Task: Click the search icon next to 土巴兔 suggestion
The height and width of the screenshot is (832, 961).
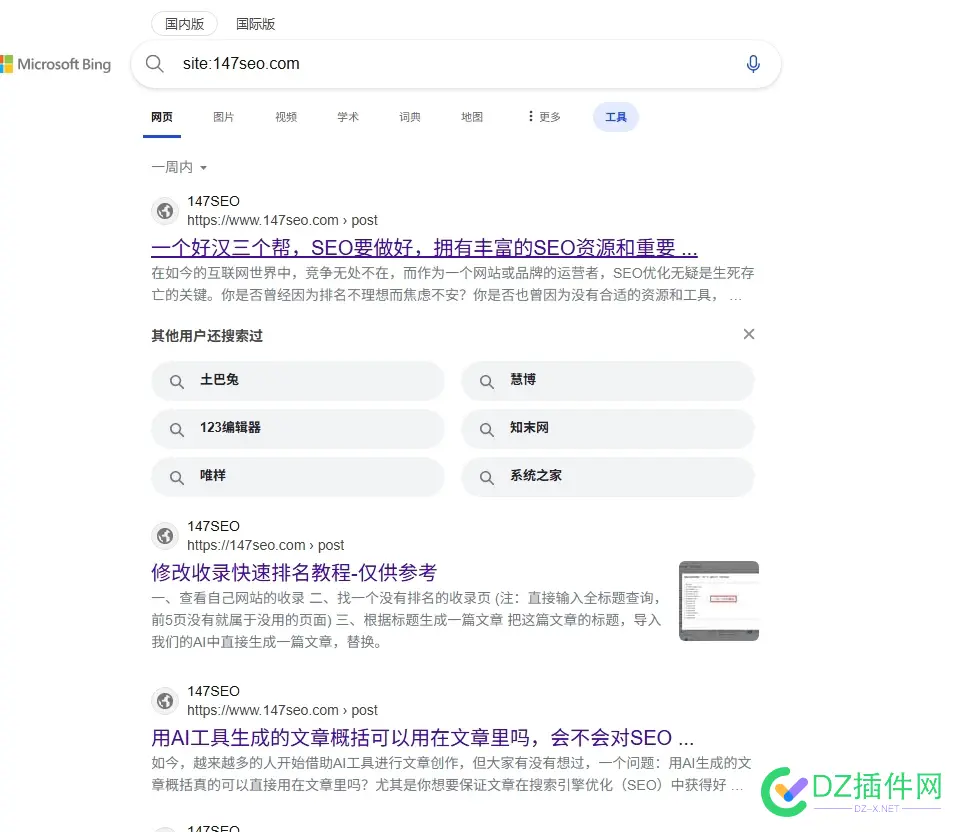Action: tap(177, 381)
